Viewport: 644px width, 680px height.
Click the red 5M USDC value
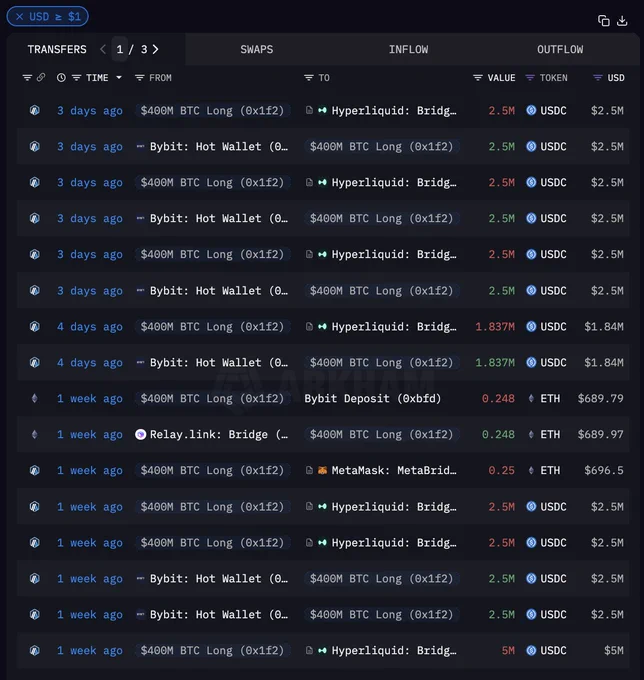508,651
